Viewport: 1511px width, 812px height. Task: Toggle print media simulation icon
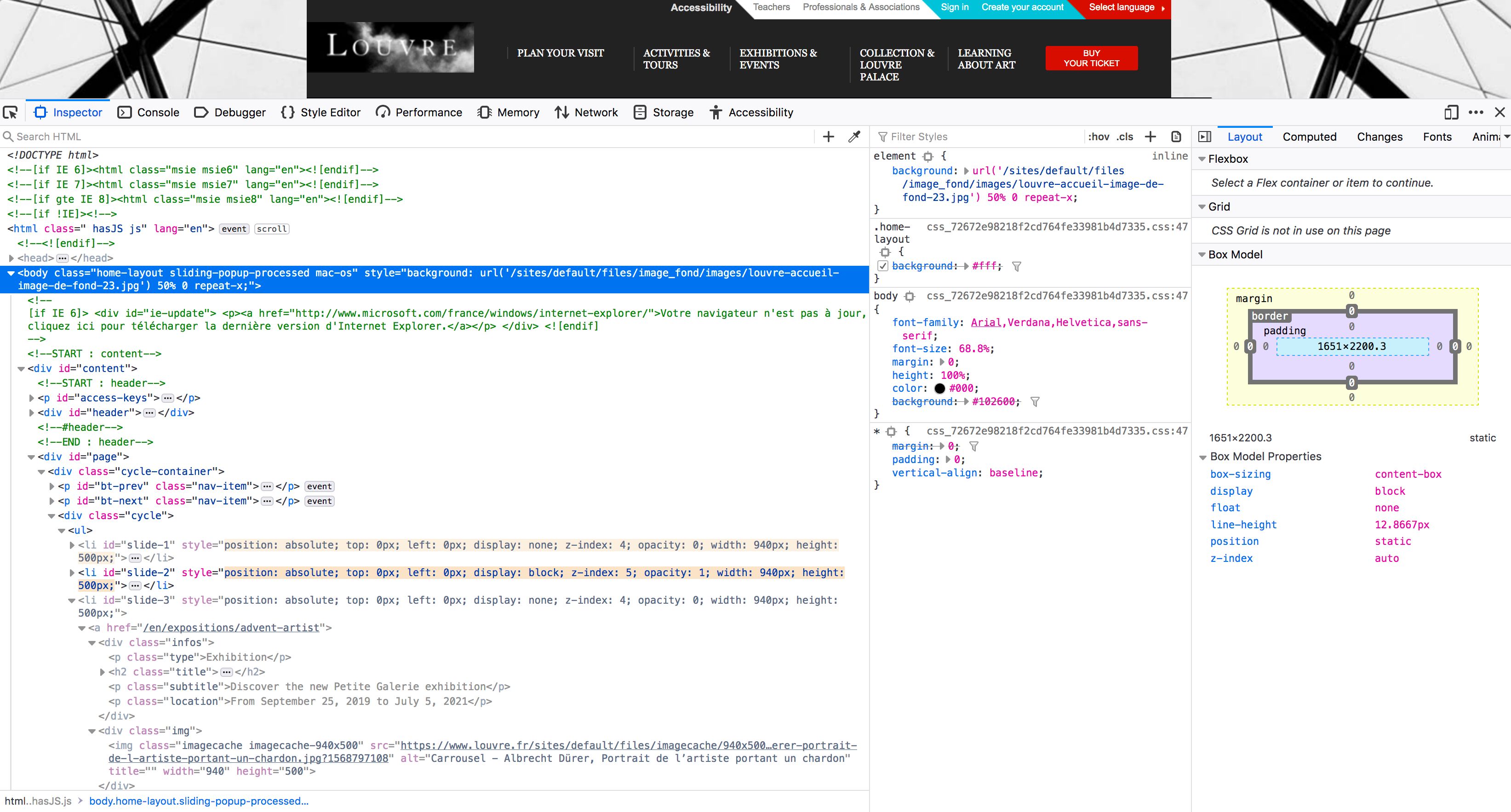pos(1176,137)
